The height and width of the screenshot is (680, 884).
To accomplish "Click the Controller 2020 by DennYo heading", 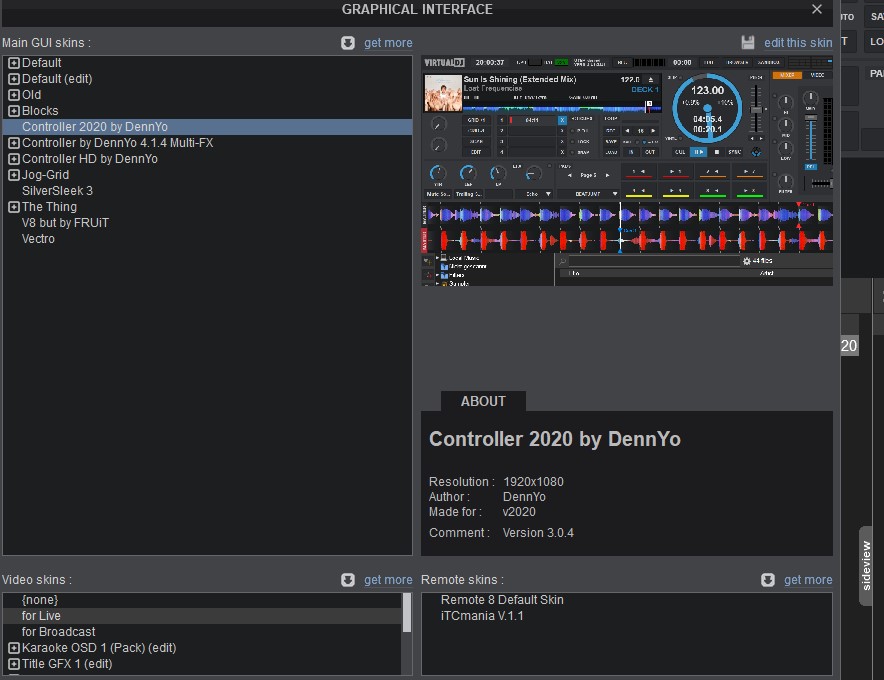I will click(555, 439).
